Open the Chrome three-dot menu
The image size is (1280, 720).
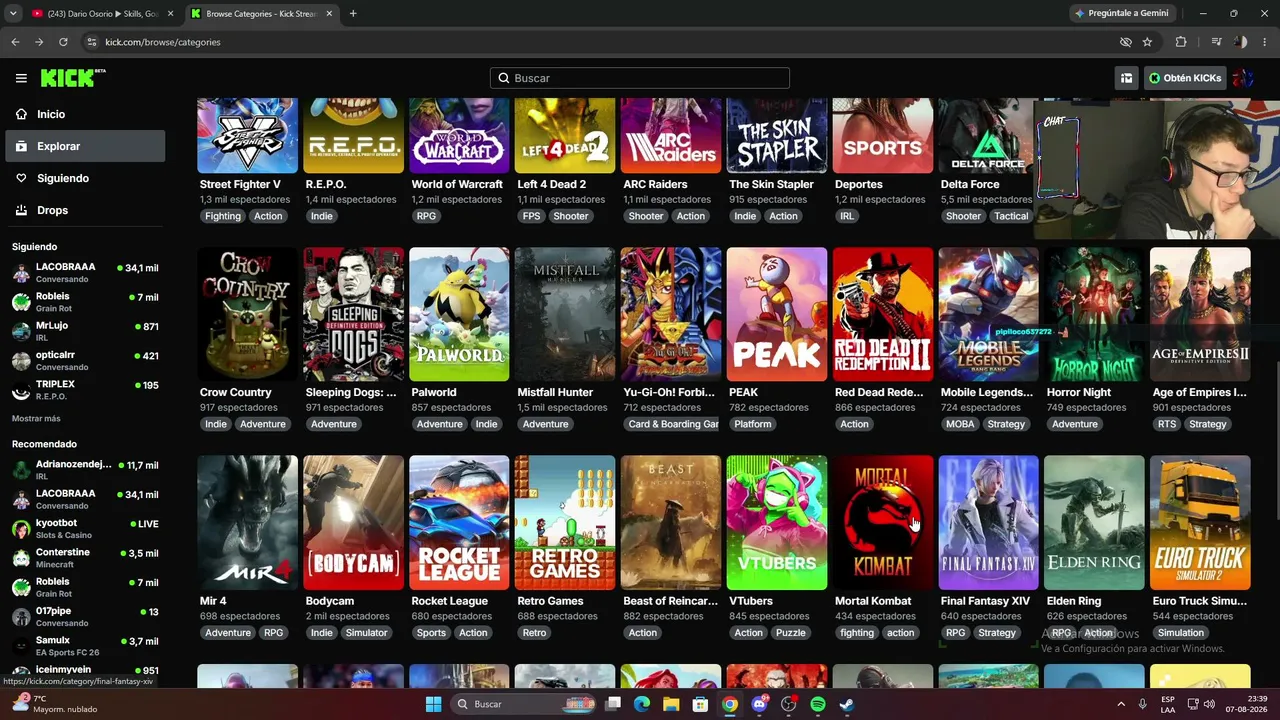coord(1265,42)
